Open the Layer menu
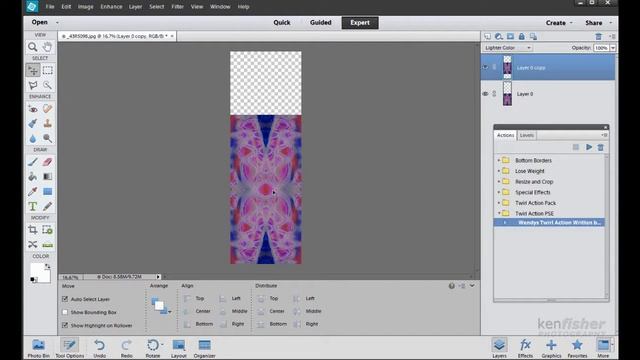 pyautogui.click(x=136, y=7)
